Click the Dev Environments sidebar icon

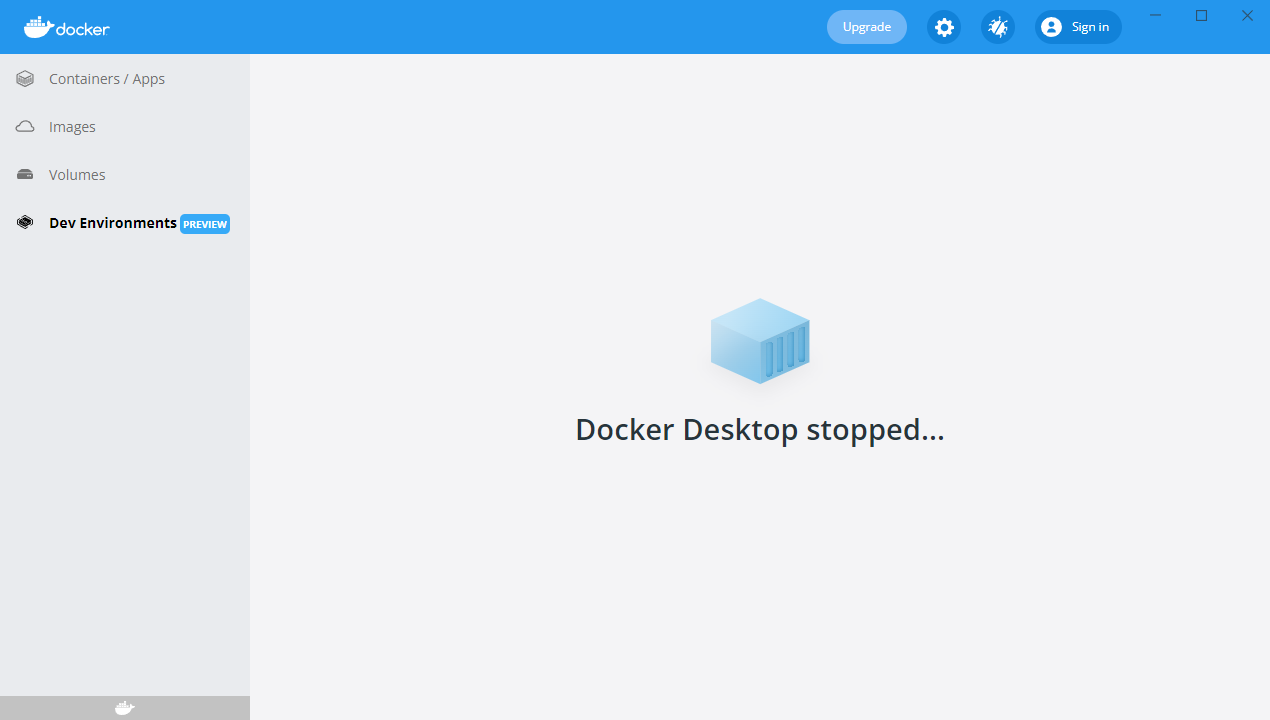coord(25,223)
